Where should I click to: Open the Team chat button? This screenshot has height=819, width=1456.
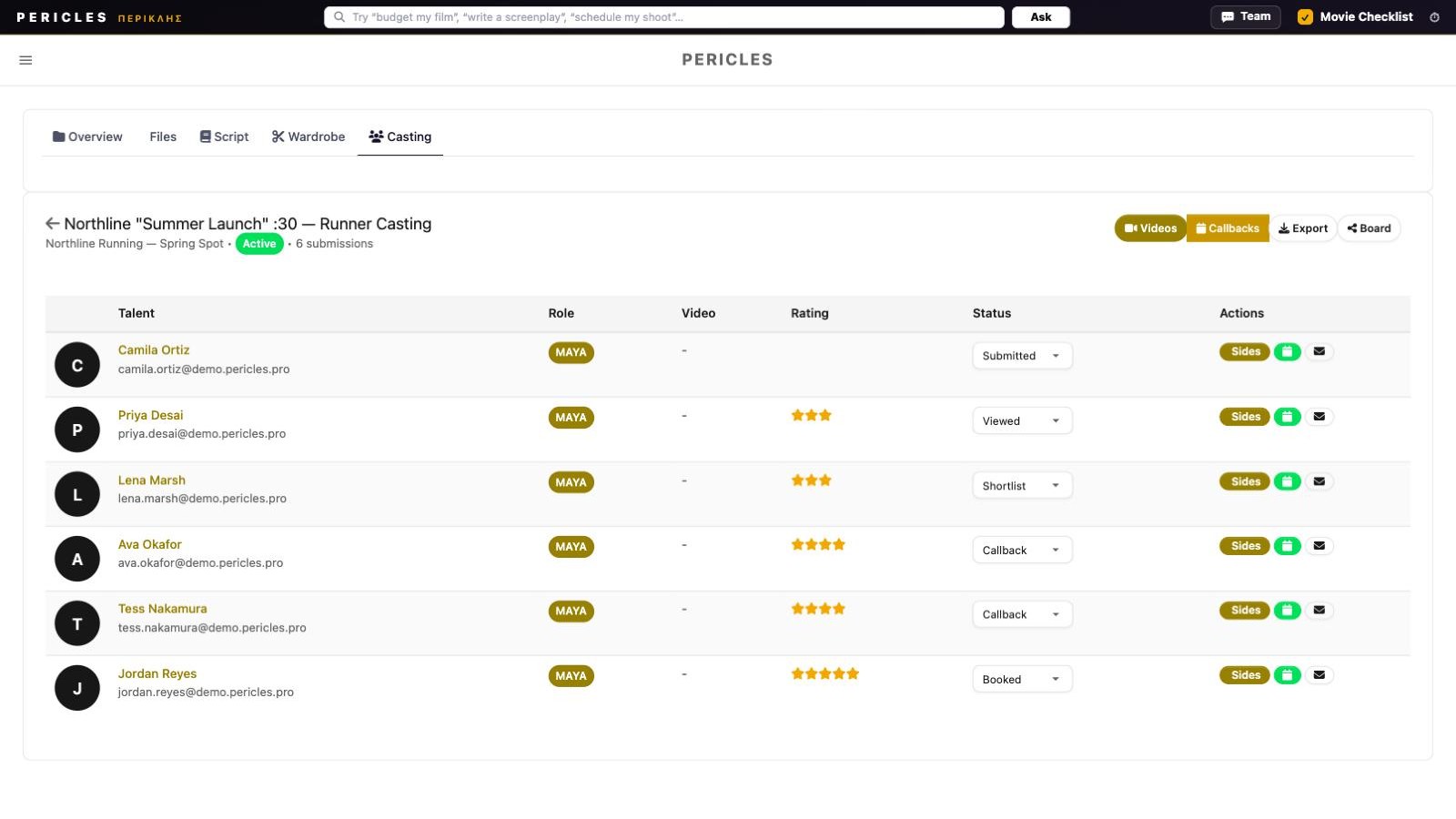(x=1245, y=17)
